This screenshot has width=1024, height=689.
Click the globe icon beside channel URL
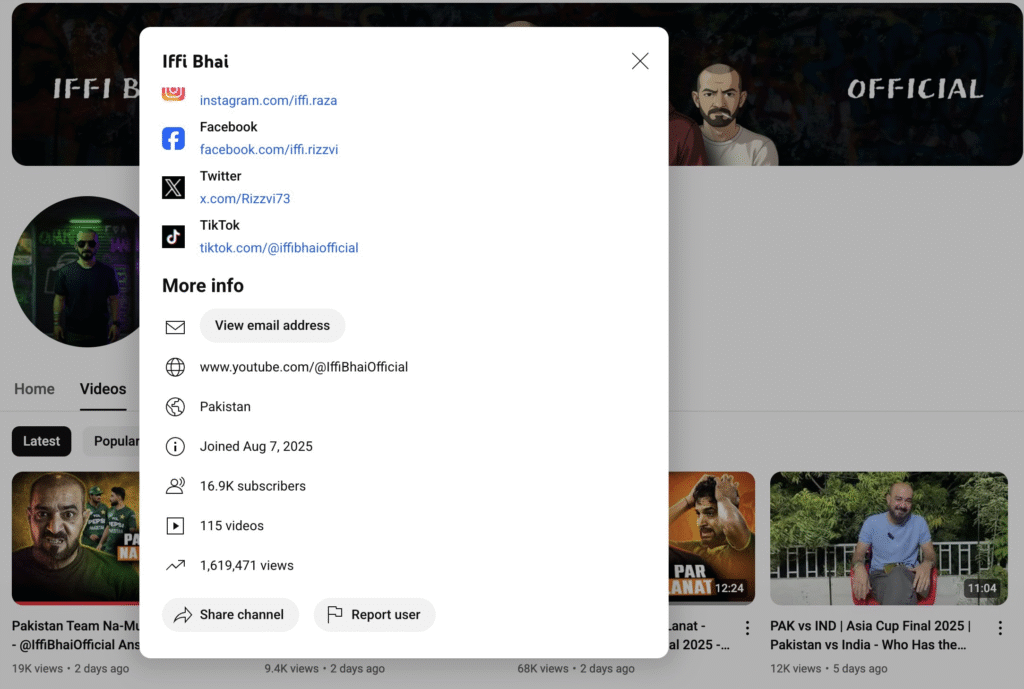175,367
